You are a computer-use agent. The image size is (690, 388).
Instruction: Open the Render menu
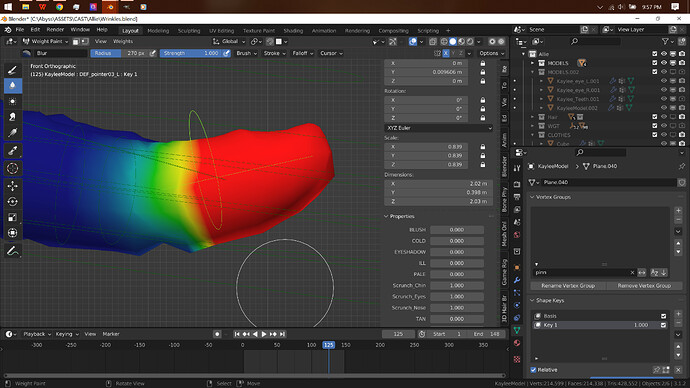pyautogui.click(x=55, y=29)
